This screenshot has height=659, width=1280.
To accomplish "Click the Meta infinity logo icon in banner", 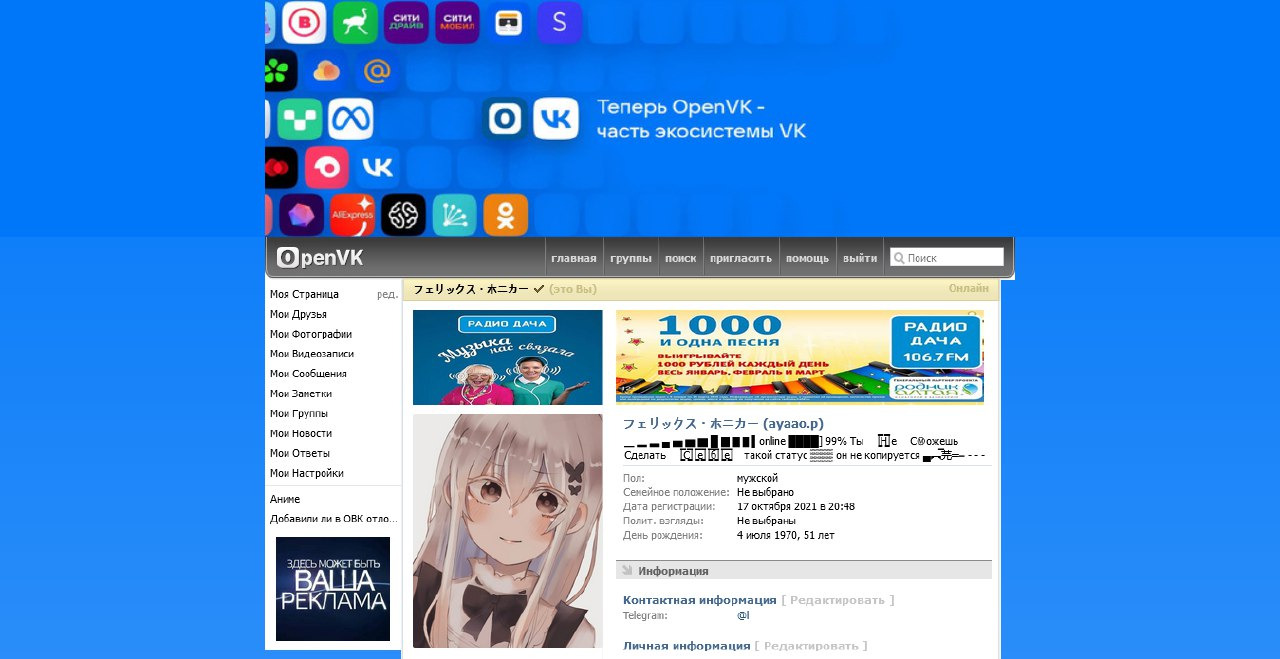I will point(351,119).
